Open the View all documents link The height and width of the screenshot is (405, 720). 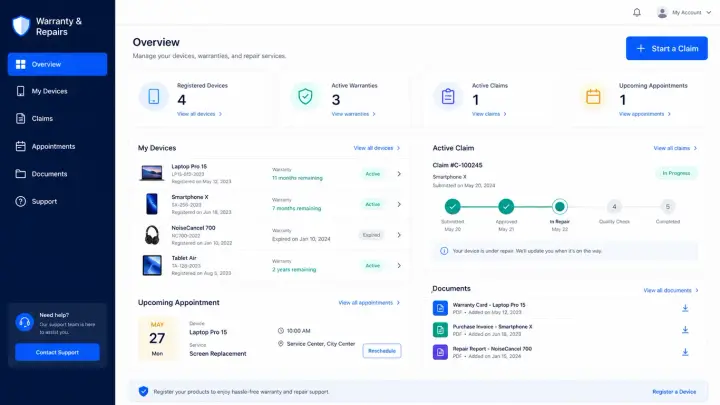(671, 290)
